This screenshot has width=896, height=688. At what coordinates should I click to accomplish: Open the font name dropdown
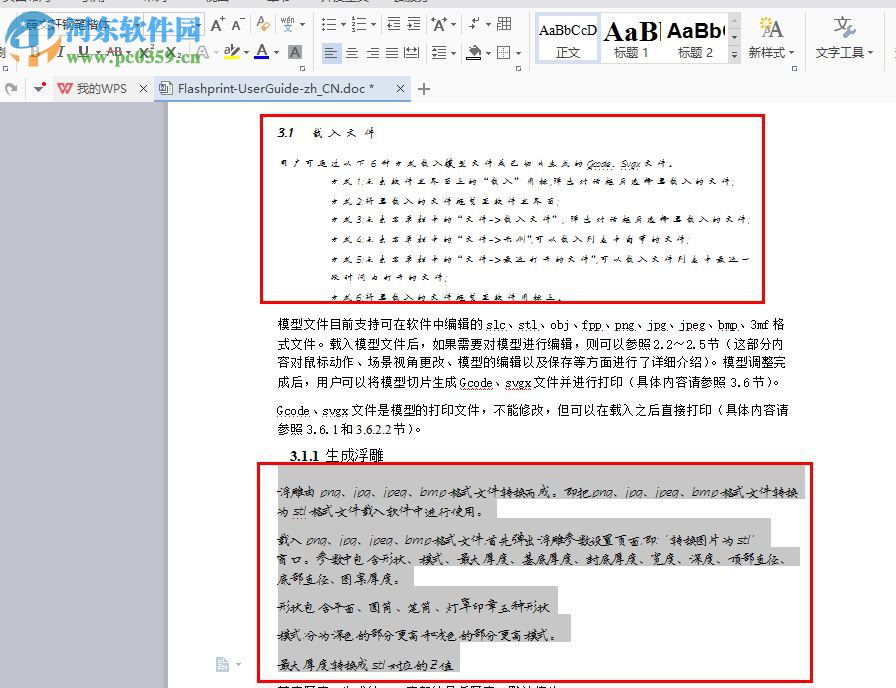pyautogui.click(x=197, y=22)
